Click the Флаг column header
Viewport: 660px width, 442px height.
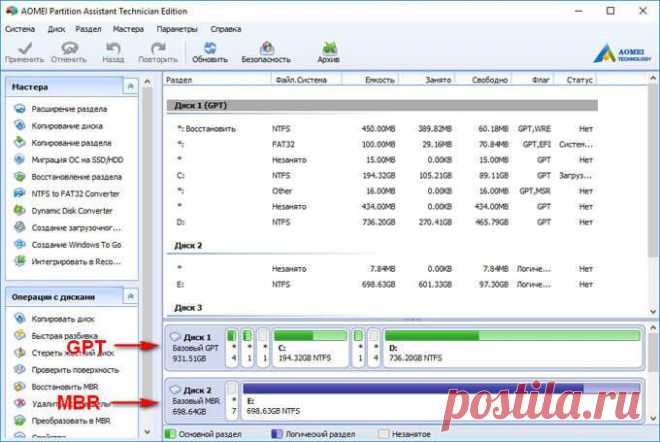click(x=533, y=80)
